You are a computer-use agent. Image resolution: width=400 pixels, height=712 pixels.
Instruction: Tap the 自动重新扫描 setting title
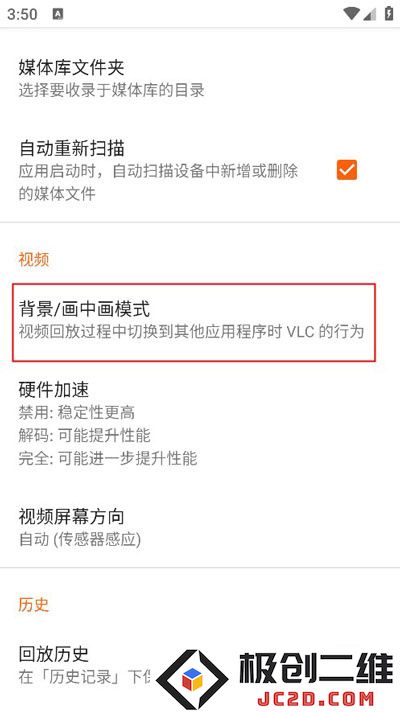tap(72, 149)
